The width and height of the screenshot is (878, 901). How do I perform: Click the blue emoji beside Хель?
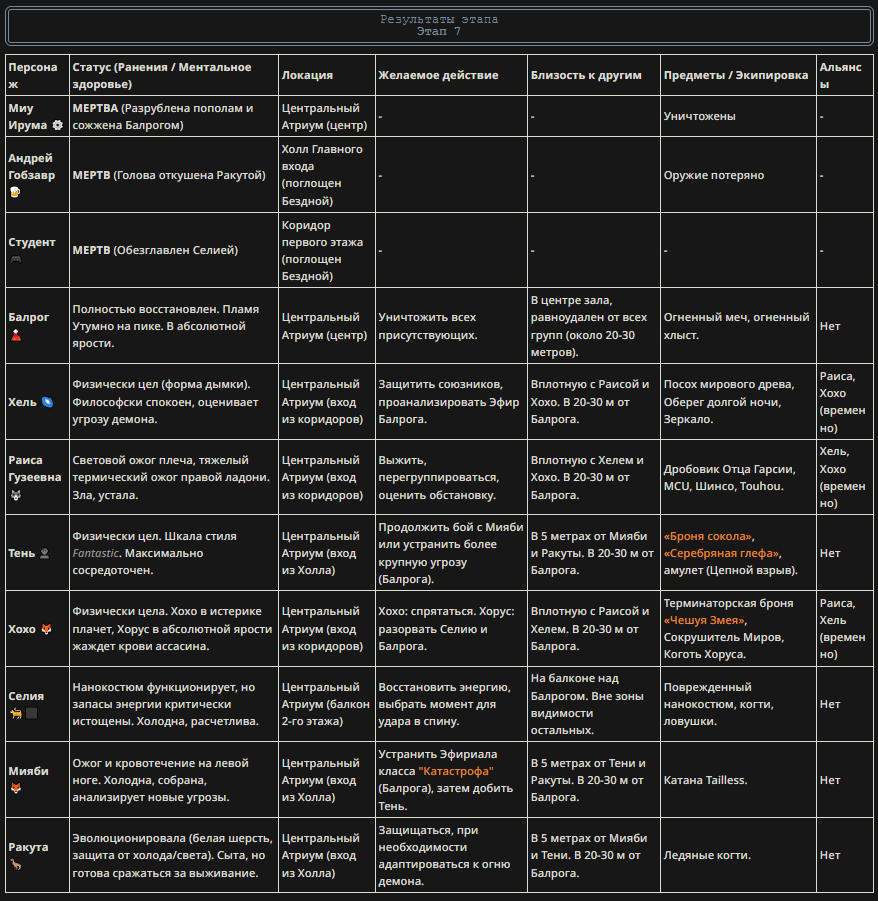[47, 402]
